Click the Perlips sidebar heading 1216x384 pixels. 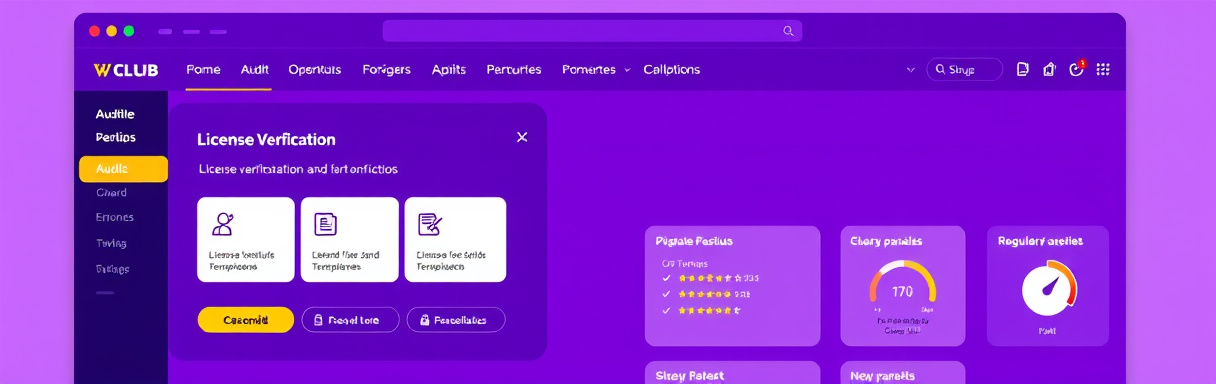pyautogui.click(x=116, y=137)
